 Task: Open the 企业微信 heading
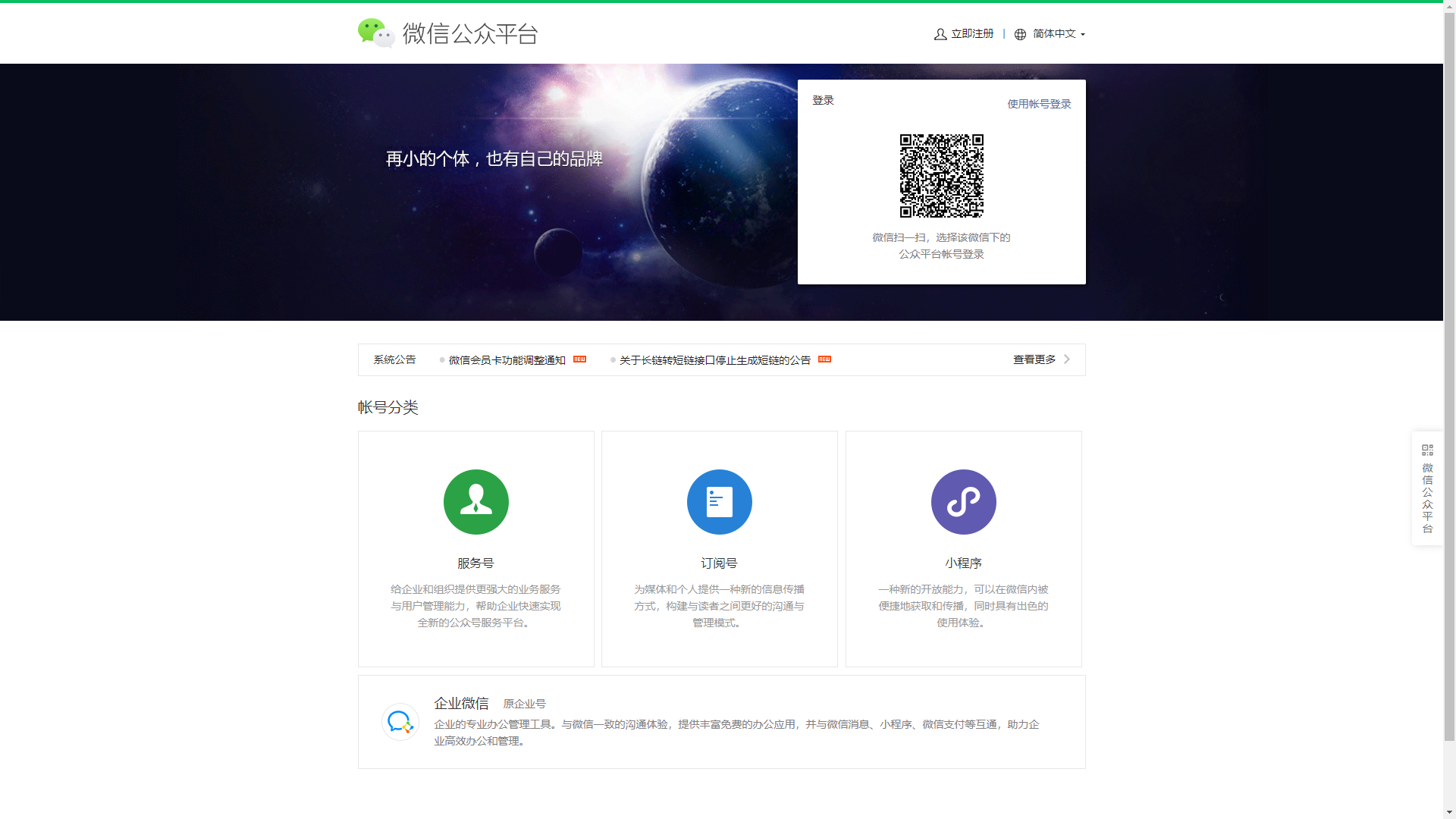[461, 704]
